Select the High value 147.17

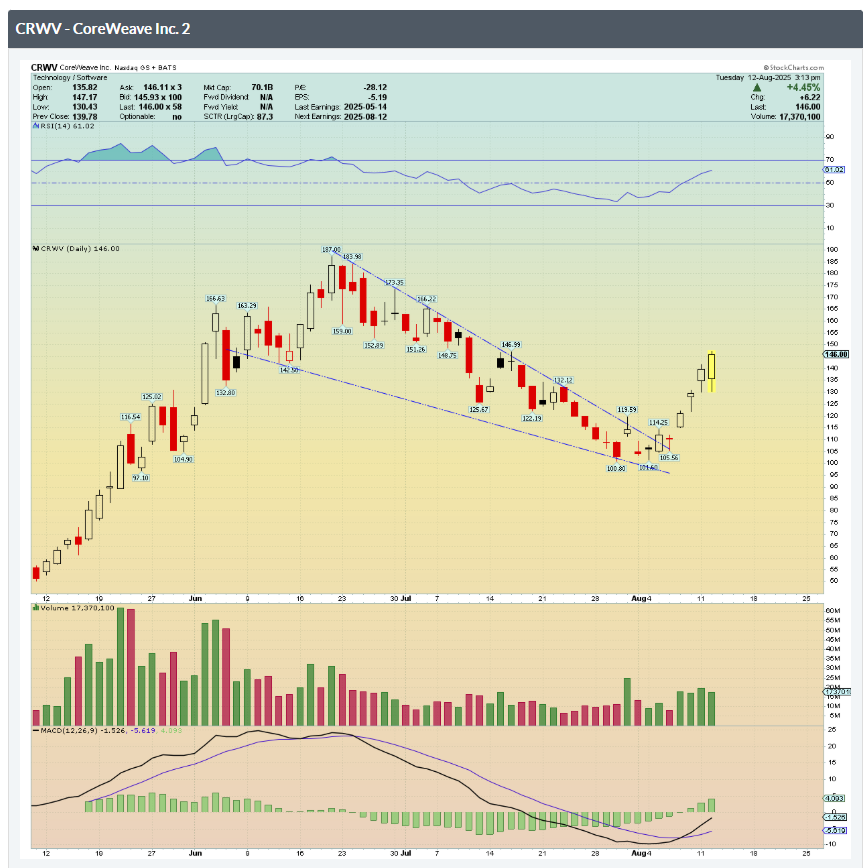[85, 97]
